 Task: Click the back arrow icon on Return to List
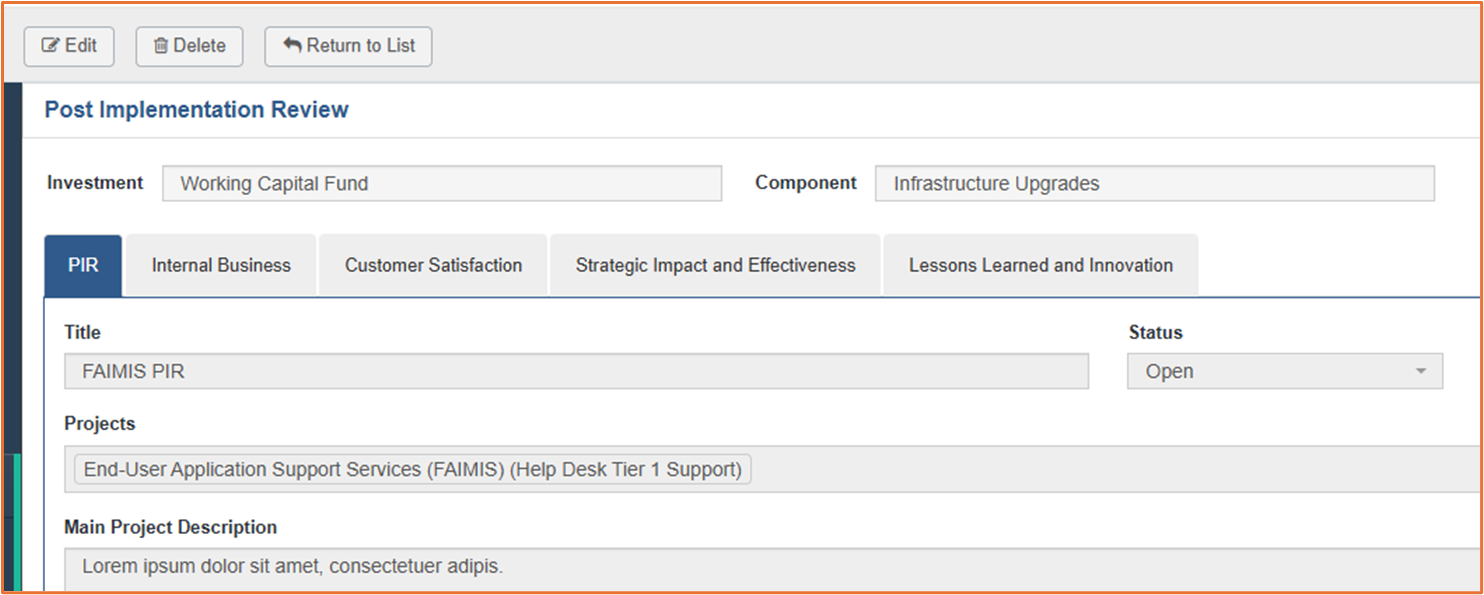point(292,45)
